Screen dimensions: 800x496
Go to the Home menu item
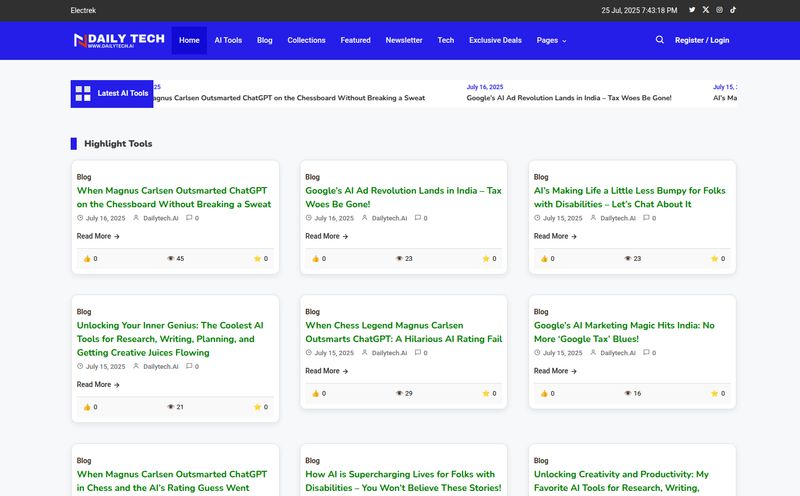(x=189, y=40)
